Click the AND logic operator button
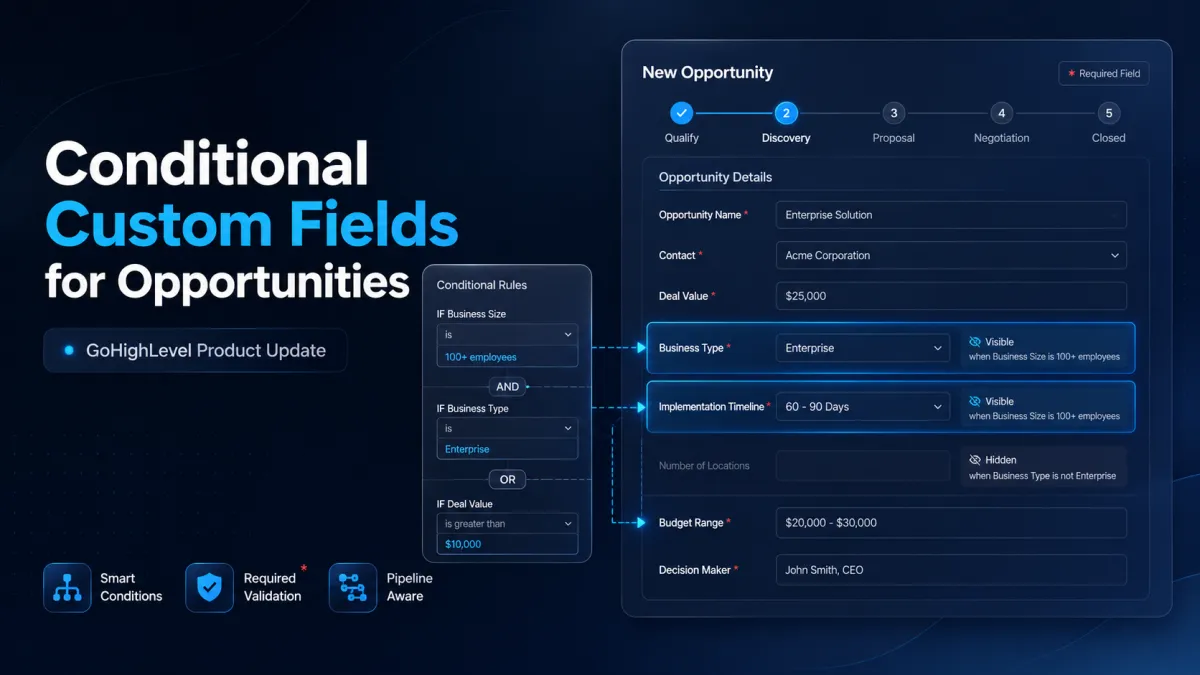 507,386
